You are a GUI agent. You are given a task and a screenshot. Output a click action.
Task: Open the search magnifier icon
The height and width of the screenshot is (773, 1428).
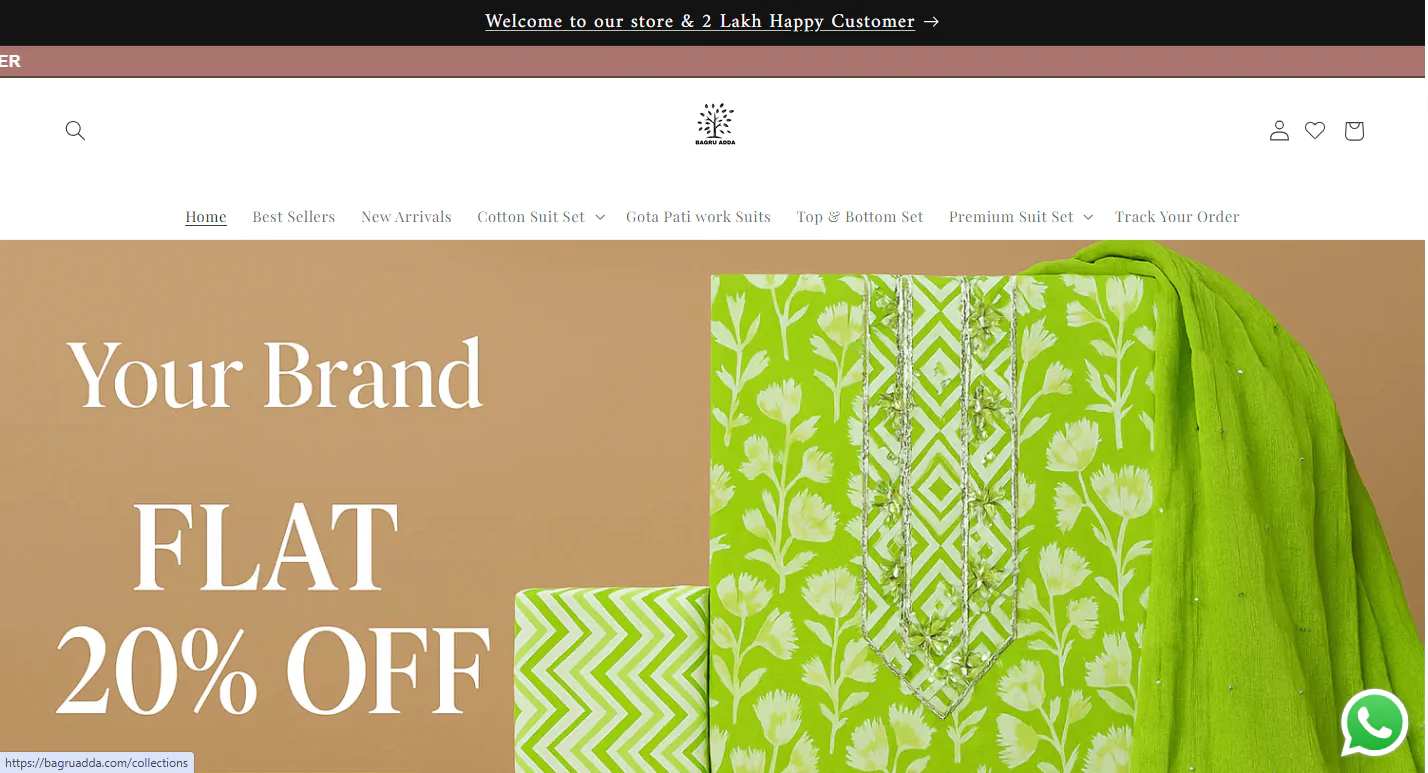75,130
